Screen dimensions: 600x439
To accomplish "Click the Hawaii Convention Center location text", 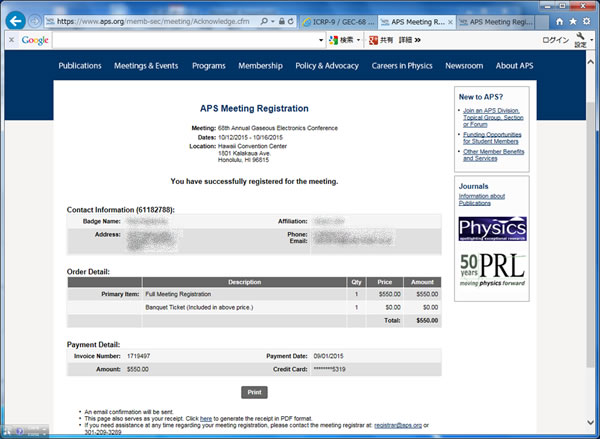I will (252, 146).
